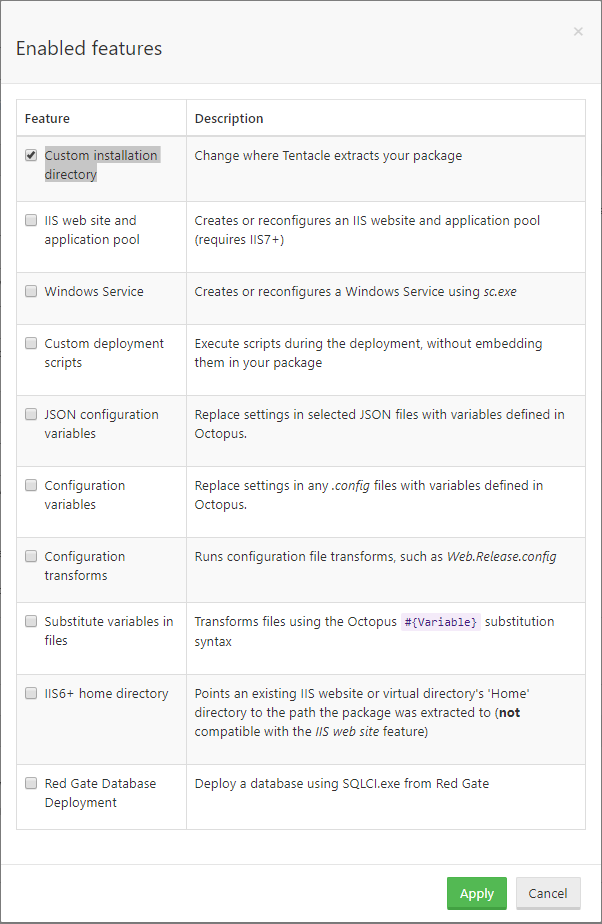Viewport: 602px width, 924px height.
Task: Click the Apply button
Action: click(x=477, y=893)
